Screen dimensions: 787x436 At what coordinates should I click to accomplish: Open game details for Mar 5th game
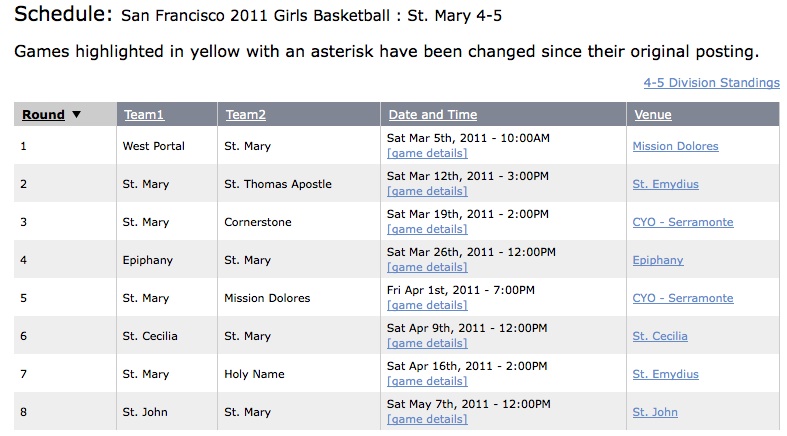427,153
